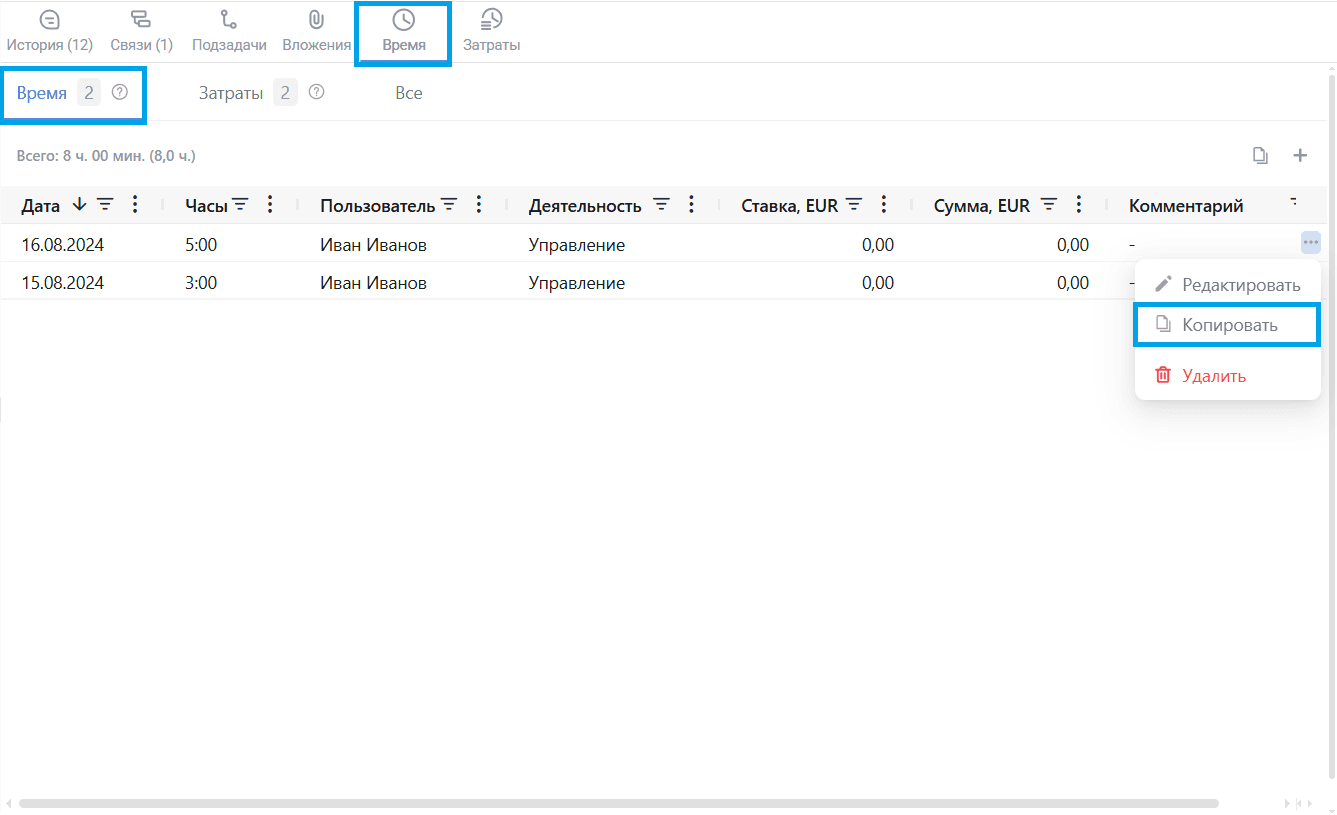Open the Связи (1) tab

coord(141,32)
